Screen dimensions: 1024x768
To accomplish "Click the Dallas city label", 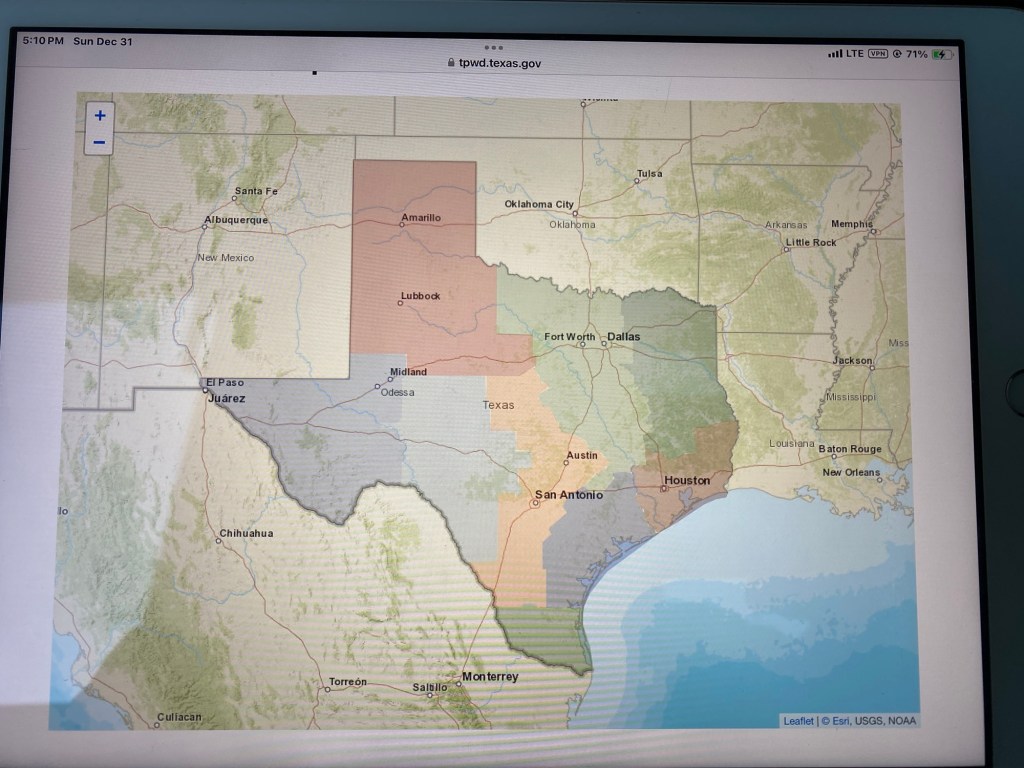I will click(x=623, y=337).
